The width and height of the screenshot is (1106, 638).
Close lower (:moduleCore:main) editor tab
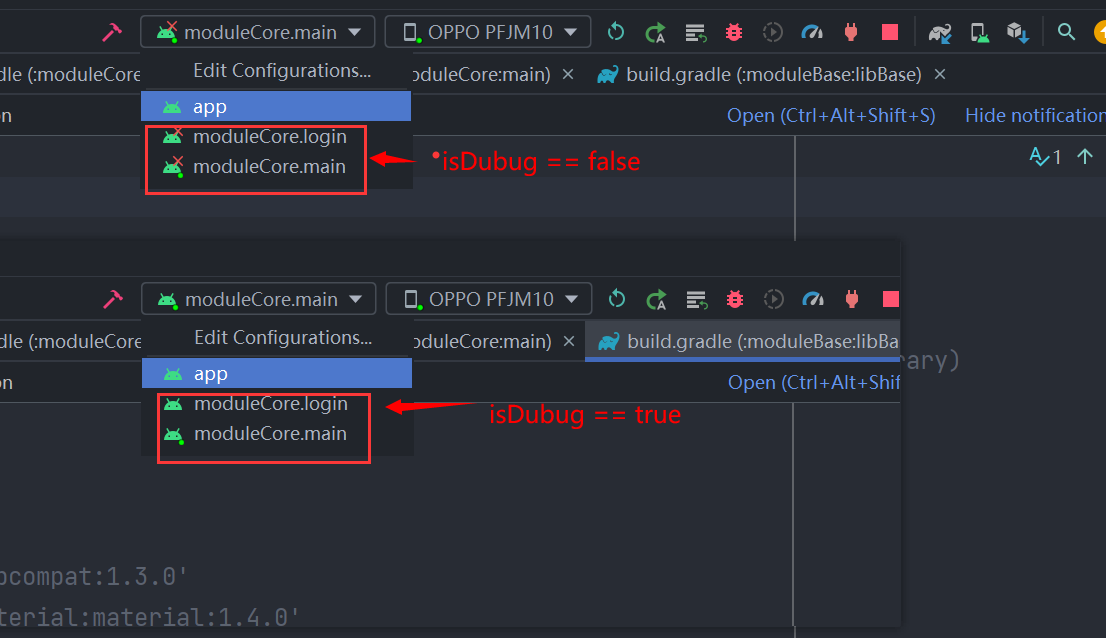pos(569,341)
